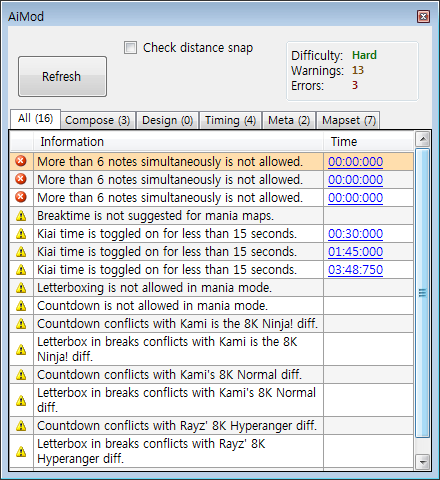Switch to the Compose (3) tab
440x480 pixels.
click(98, 120)
